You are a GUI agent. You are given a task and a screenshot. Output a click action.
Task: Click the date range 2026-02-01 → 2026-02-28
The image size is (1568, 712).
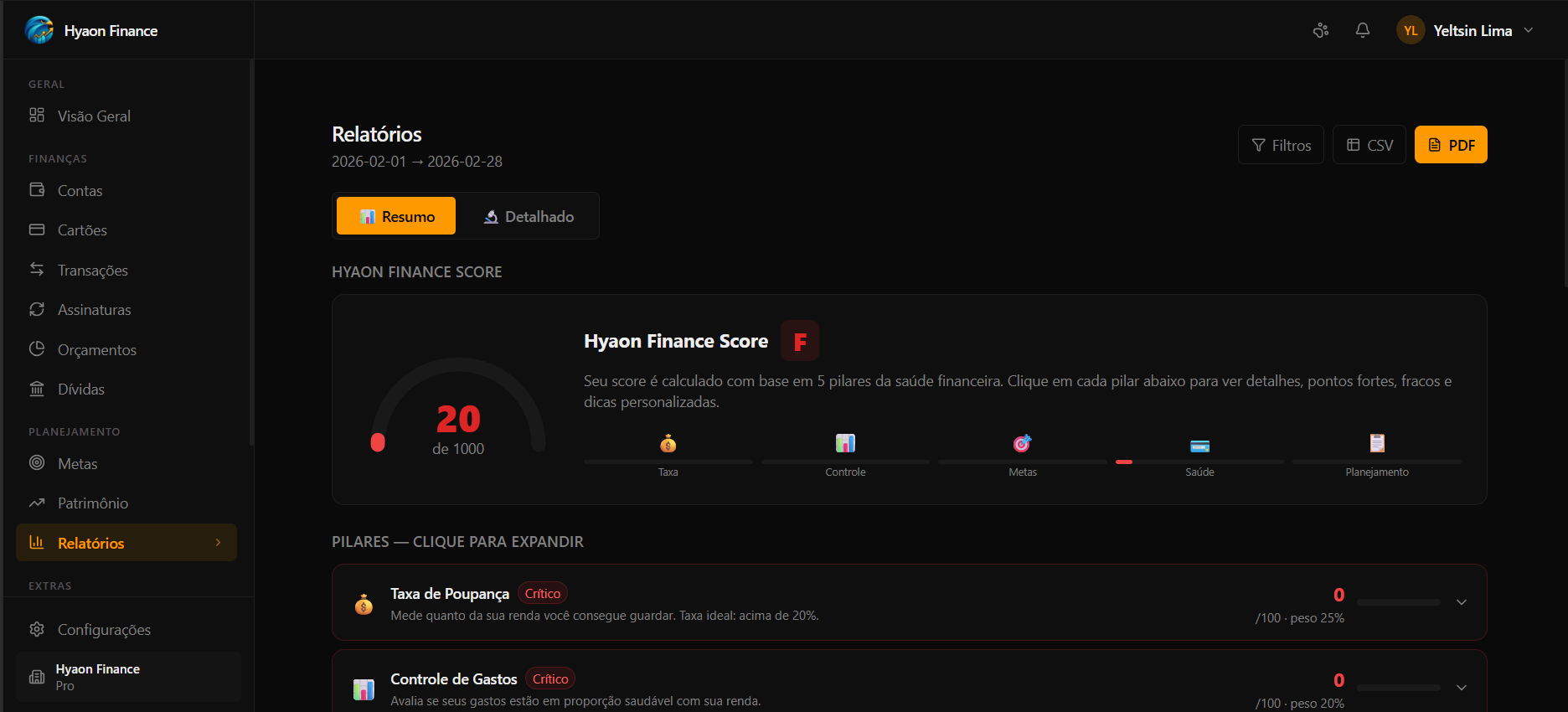coord(417,161)
